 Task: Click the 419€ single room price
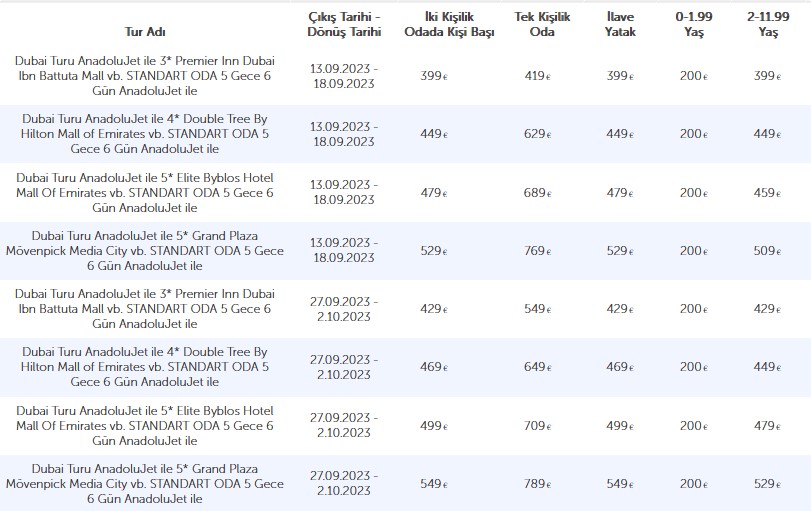[536, 76]
